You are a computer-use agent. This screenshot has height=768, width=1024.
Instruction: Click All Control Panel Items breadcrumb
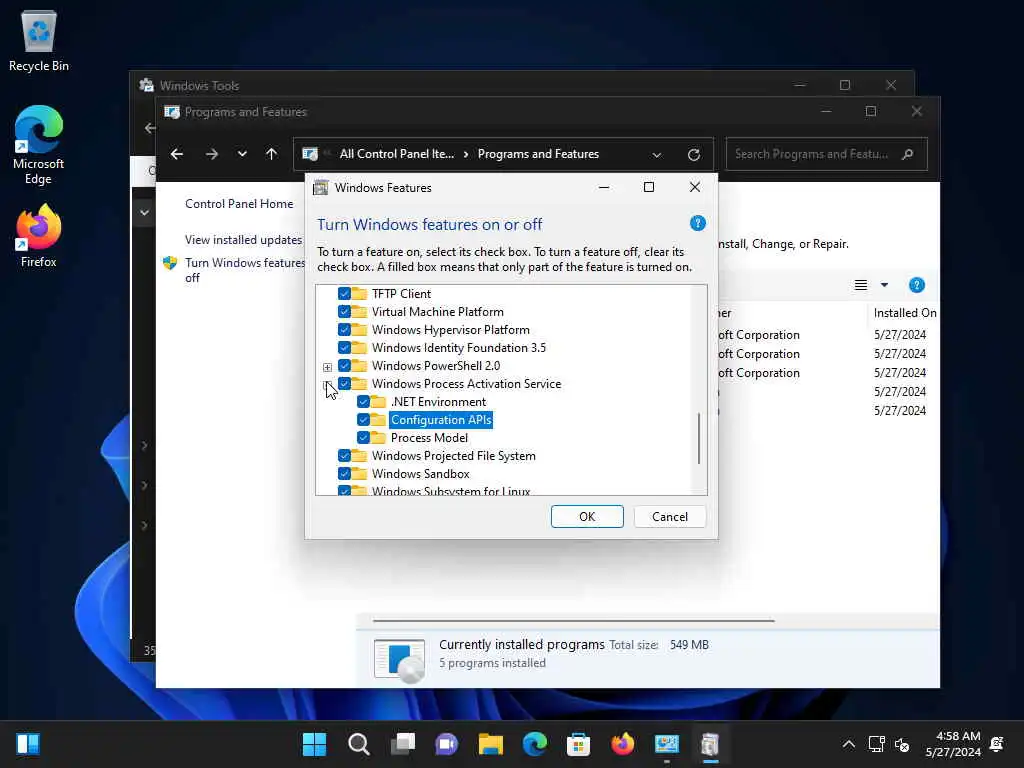tap(396, 154)
